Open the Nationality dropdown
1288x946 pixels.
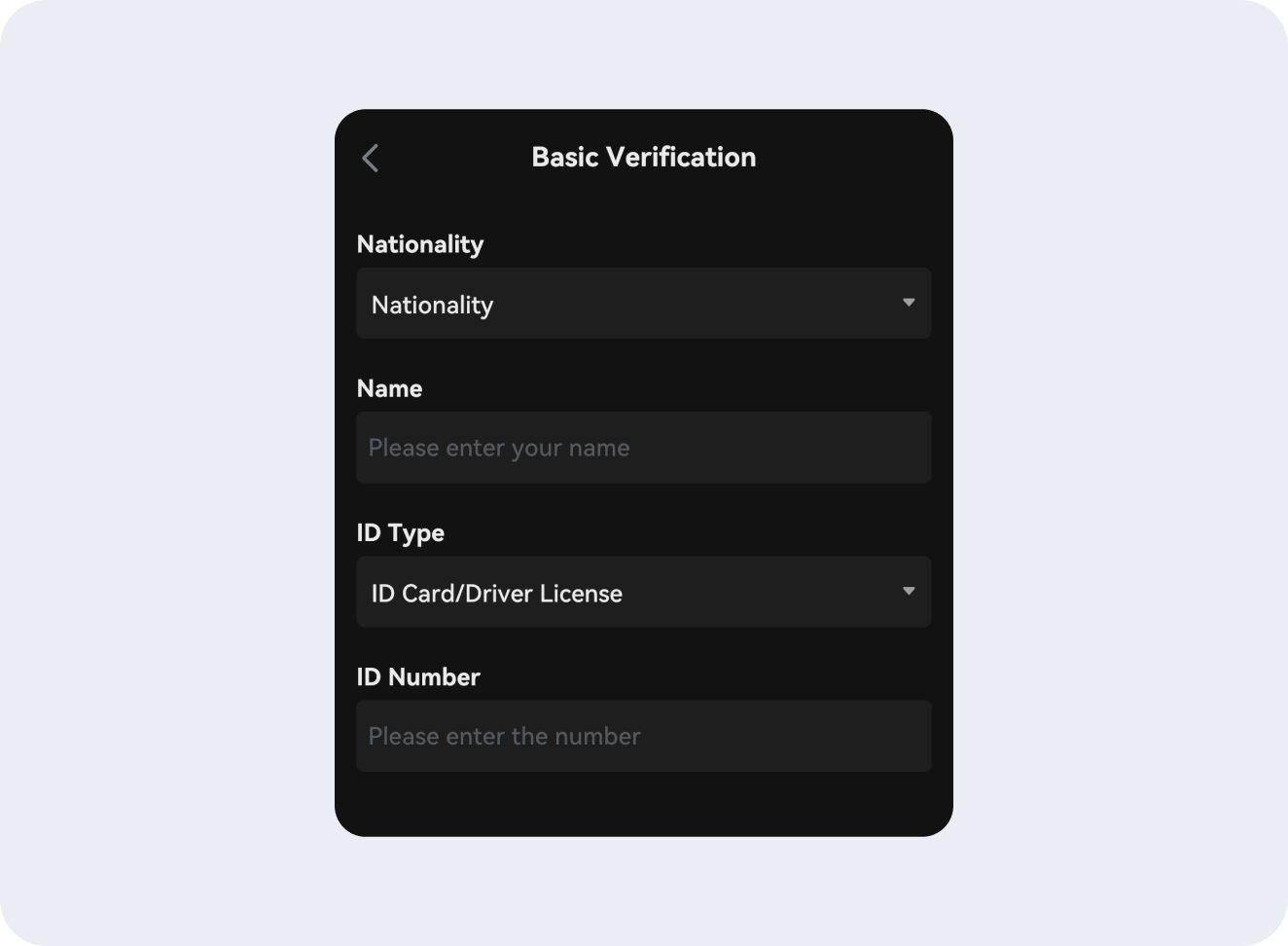644,304
